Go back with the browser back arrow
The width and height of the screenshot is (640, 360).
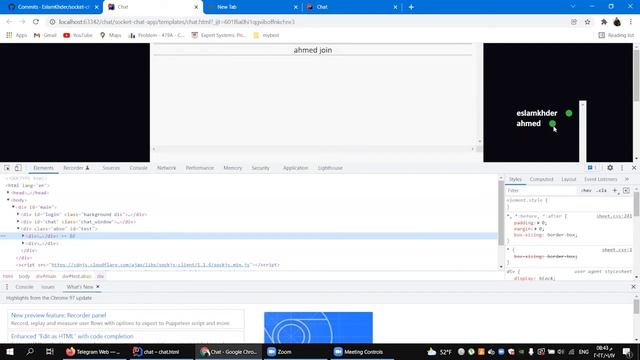point(9,22)
